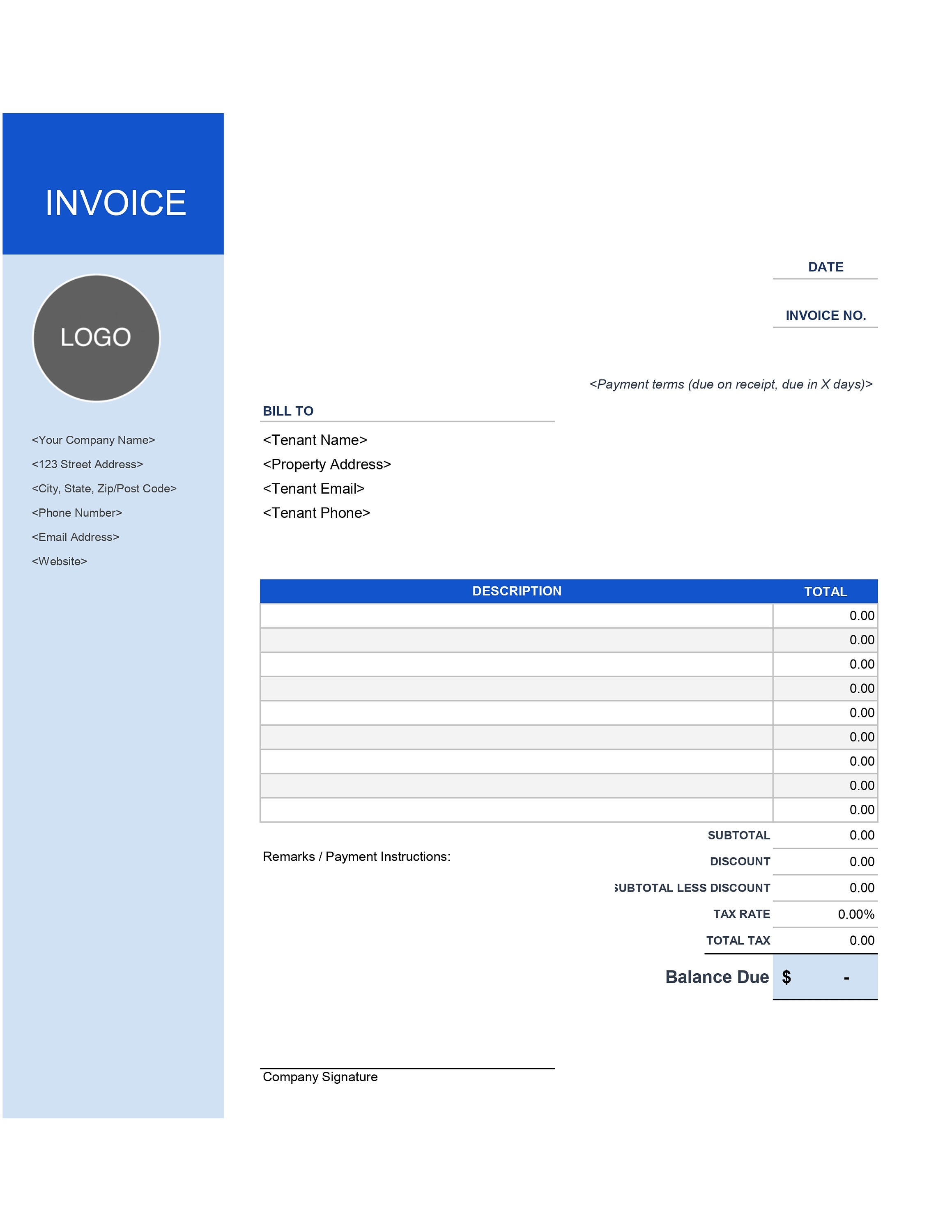Select the <Property Address> placeholder
952x1232 pixels.
(x=327, y=464)
